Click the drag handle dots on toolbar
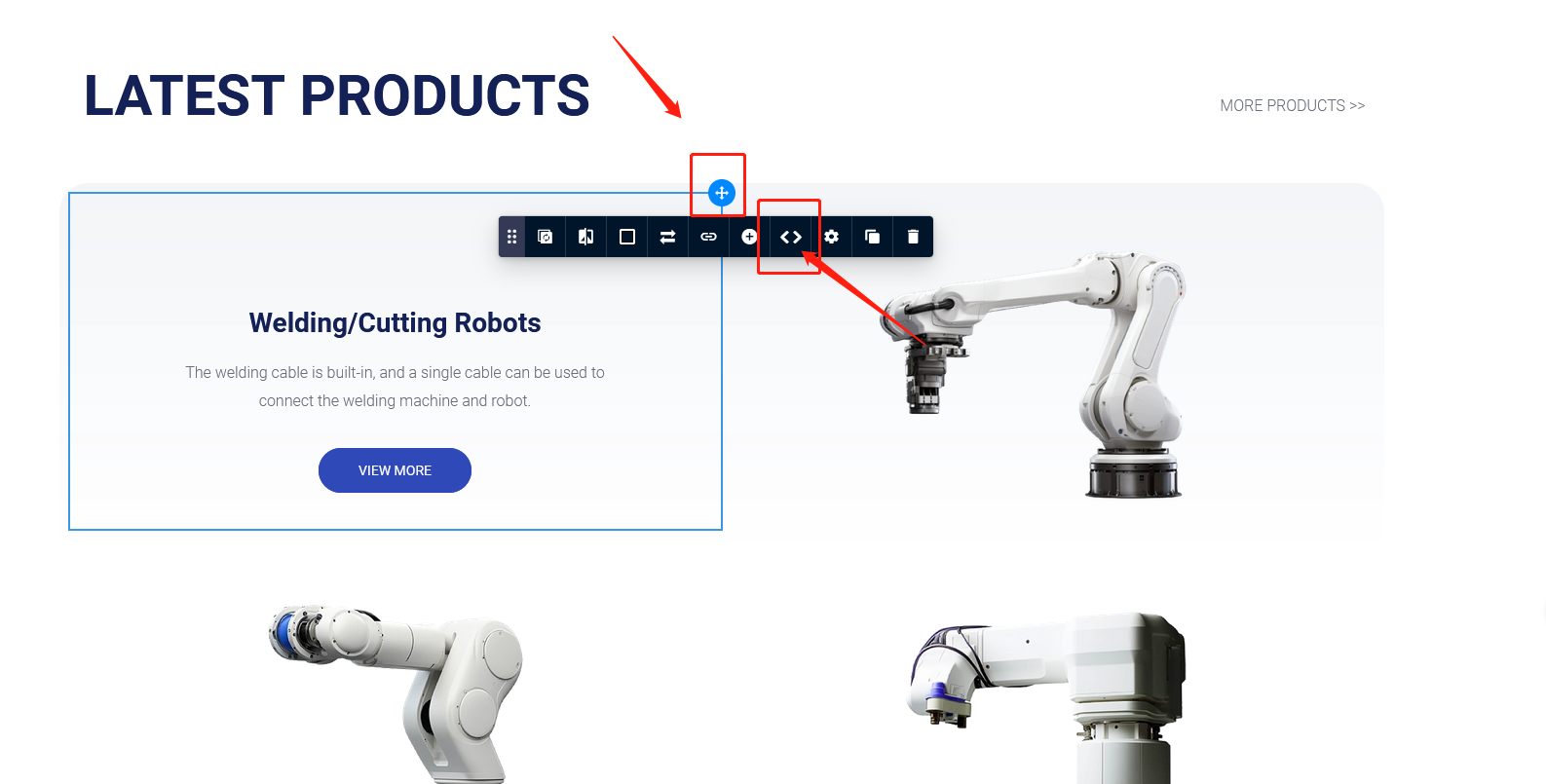This screenshot has width=1546, height=784. tap(511, 237)
